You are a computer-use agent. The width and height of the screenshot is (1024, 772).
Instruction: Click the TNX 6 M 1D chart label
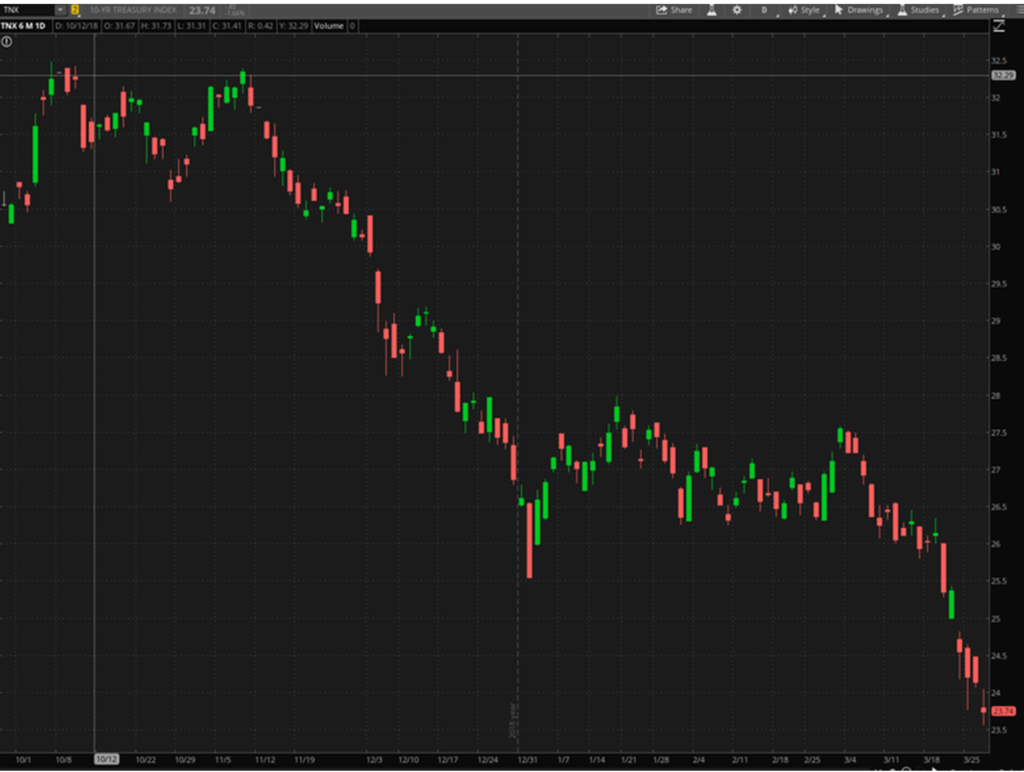(x=25, y=25)
